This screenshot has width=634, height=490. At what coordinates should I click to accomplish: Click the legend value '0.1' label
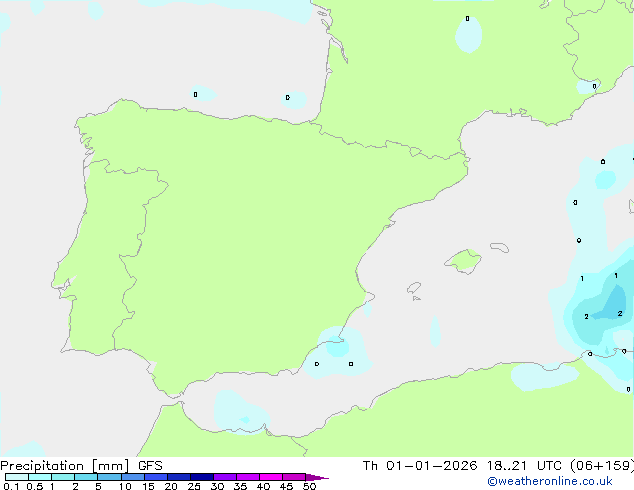11,486
